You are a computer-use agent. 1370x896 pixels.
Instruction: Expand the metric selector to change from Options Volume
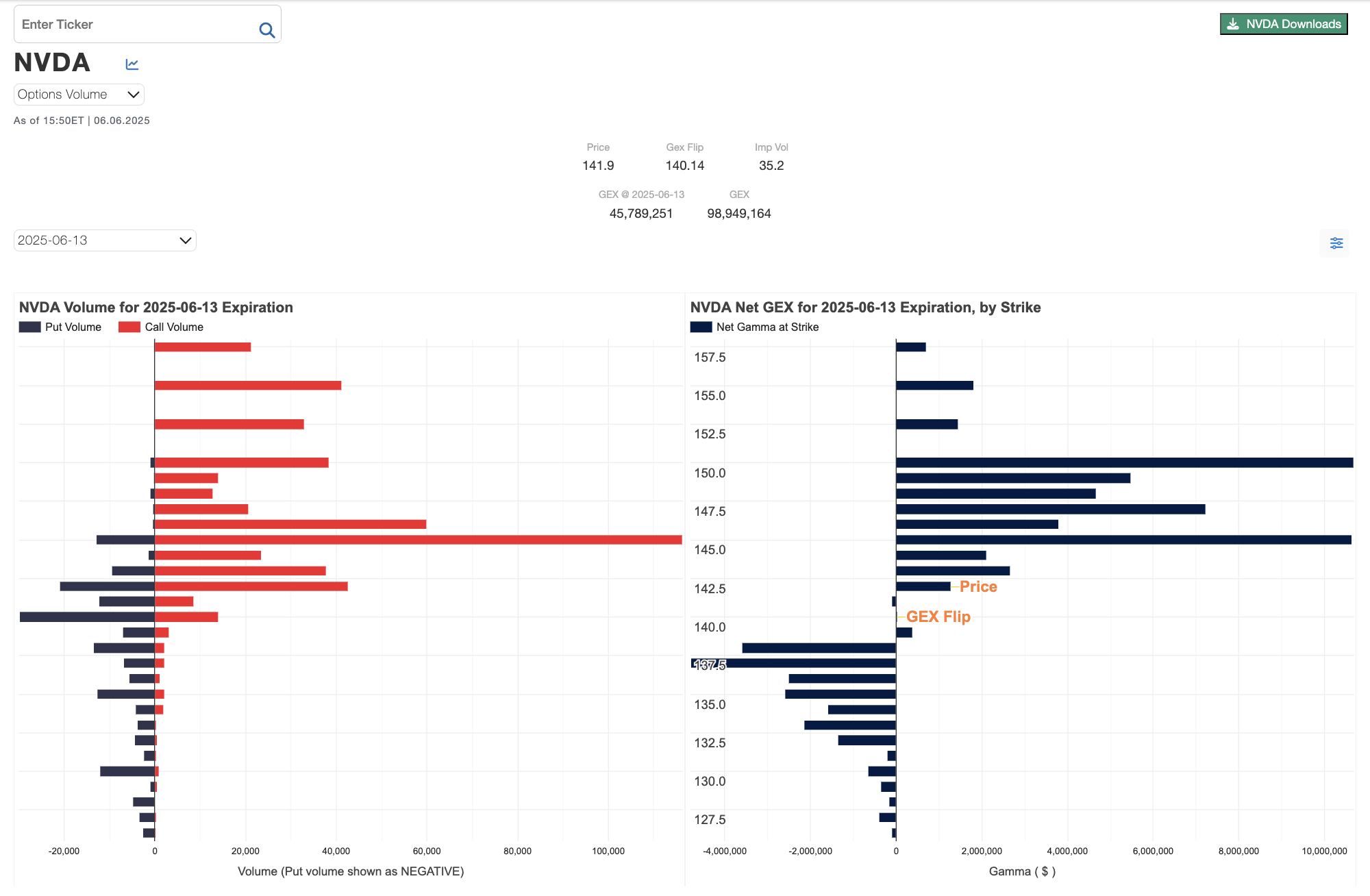pos(77,95)
